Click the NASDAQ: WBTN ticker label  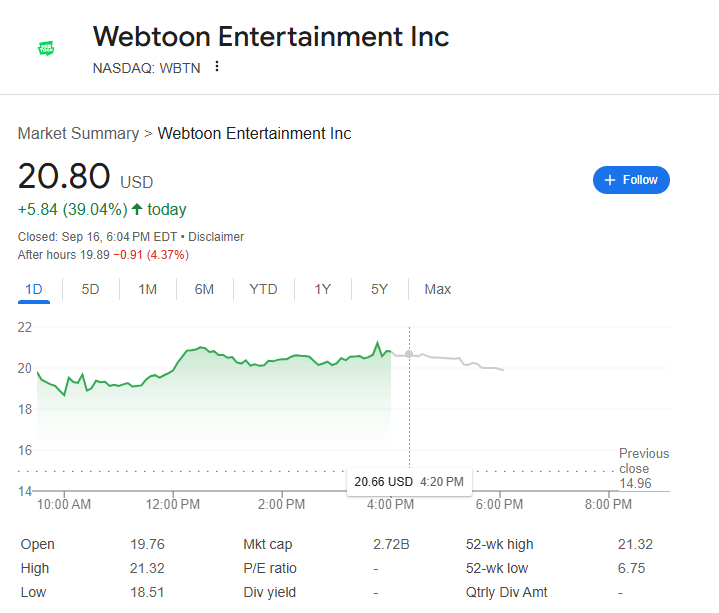coord(145,67)
